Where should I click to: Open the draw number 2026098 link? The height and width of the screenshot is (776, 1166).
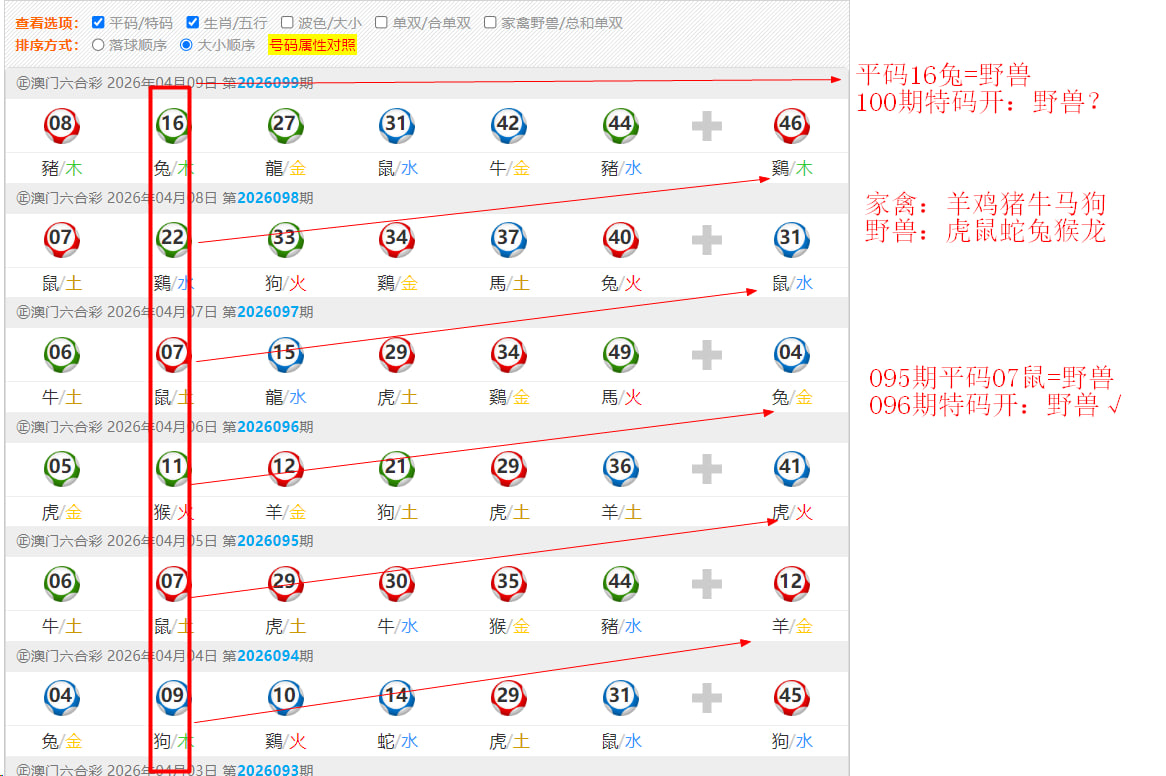(x=268, y=198)
